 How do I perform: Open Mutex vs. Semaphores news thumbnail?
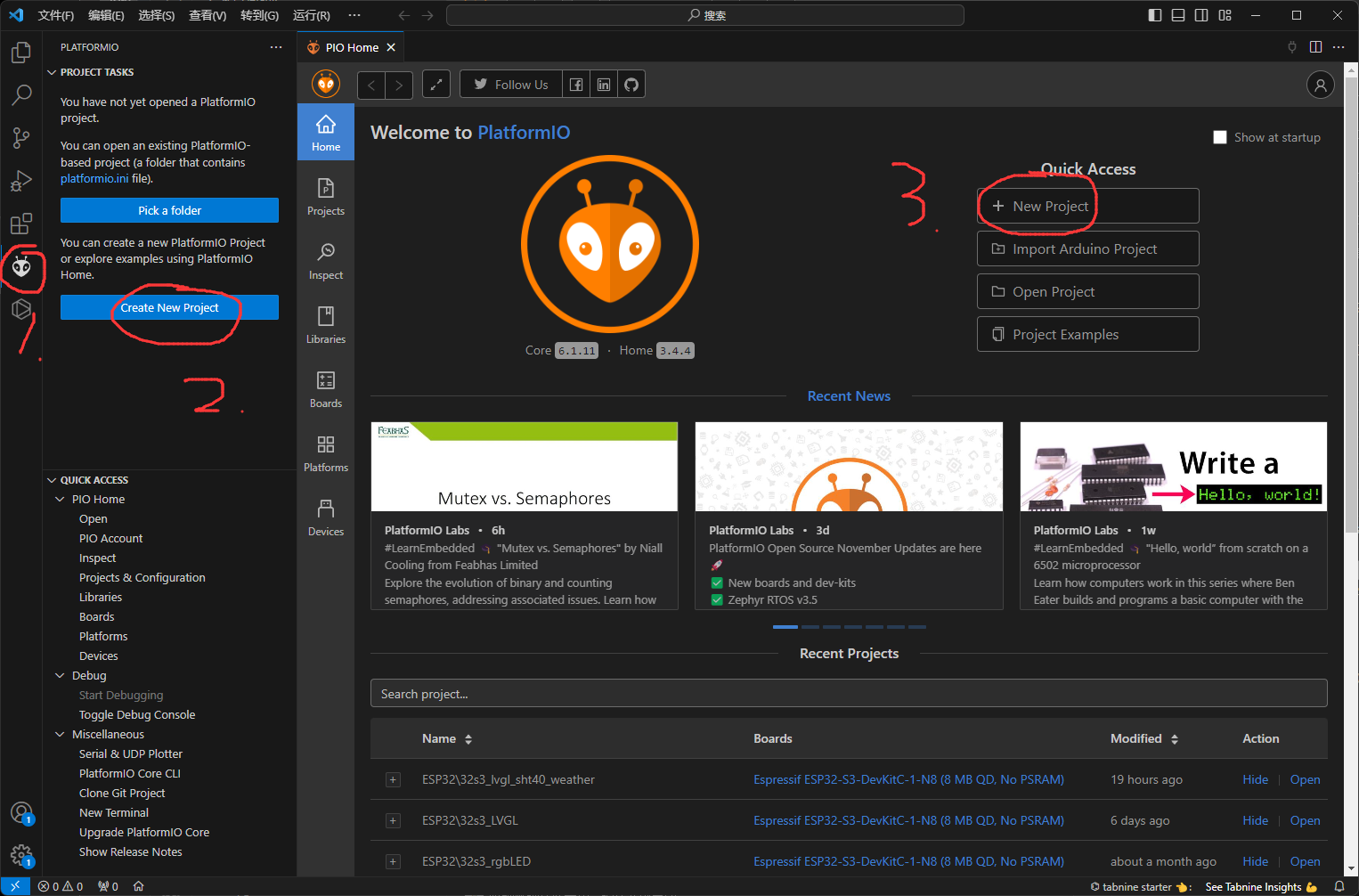(525, 467)
